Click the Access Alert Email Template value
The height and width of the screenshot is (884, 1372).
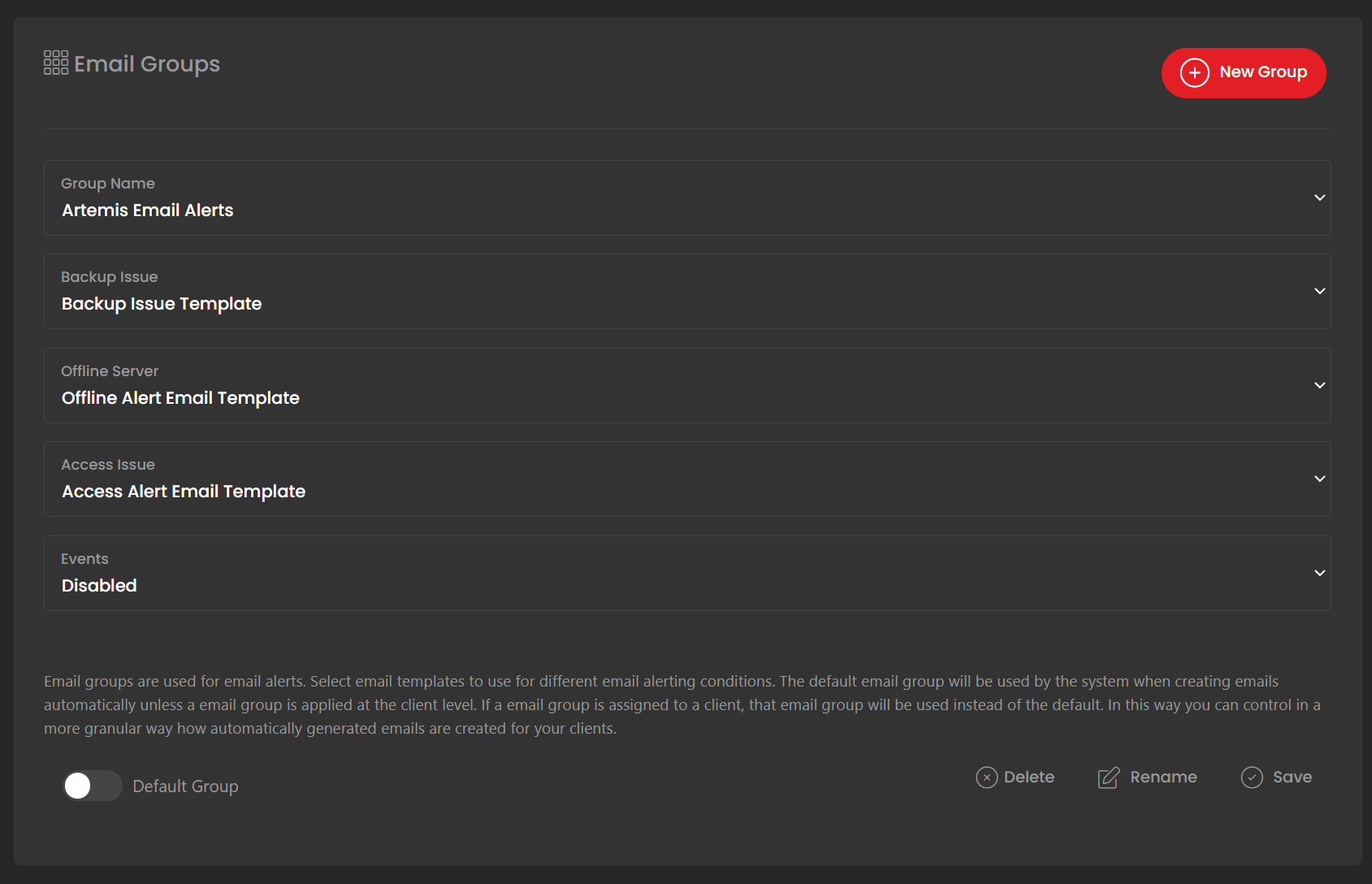[184, 492]
